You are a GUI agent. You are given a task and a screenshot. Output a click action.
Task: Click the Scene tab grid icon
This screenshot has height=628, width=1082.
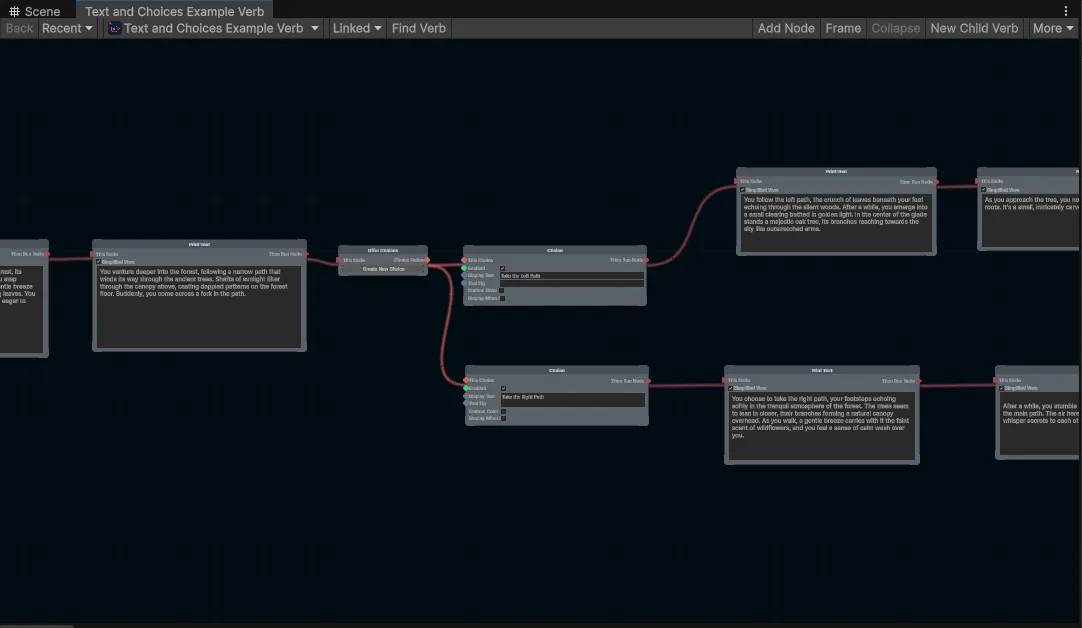point(14,11)
